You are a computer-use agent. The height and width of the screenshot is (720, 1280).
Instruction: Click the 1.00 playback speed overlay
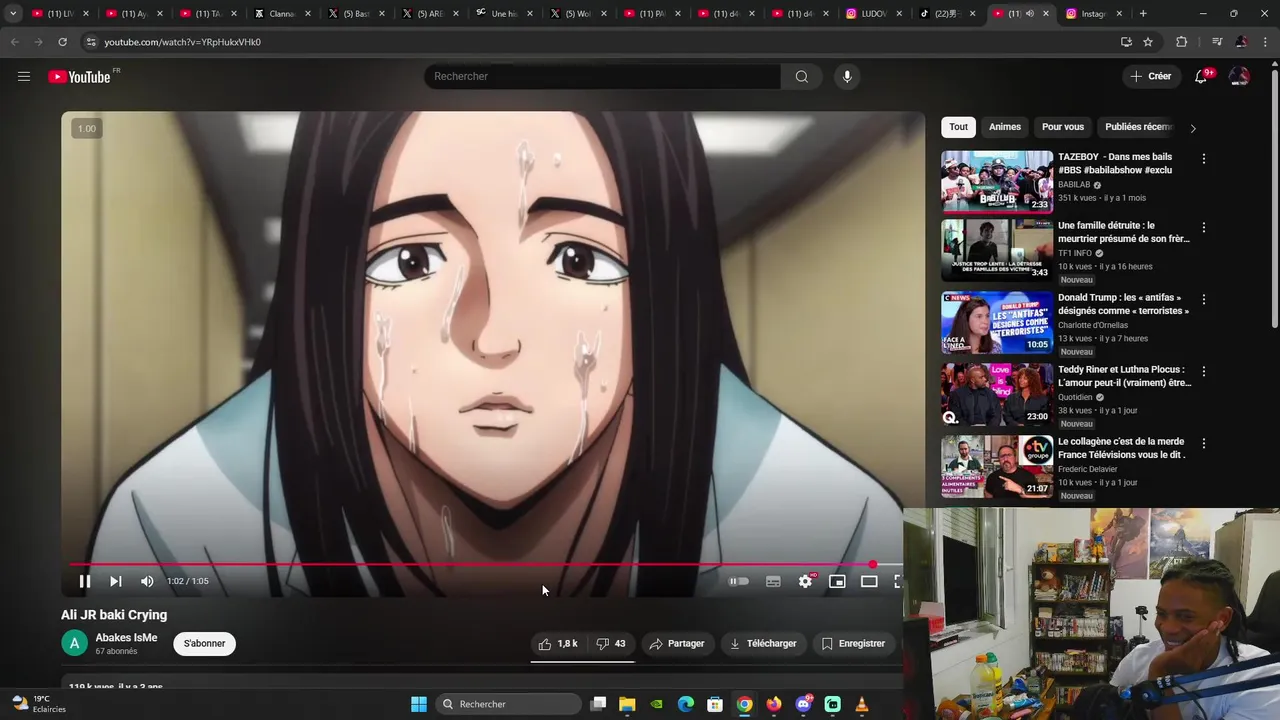(x=87, y=128)
